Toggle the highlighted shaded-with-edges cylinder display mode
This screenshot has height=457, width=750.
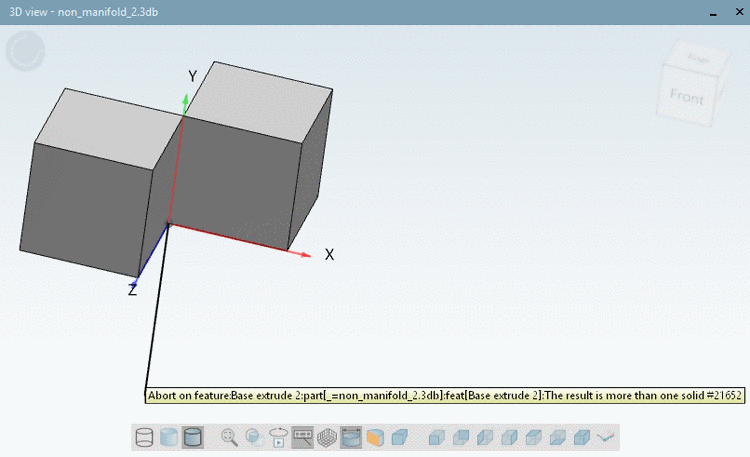(x=193, y=437)
